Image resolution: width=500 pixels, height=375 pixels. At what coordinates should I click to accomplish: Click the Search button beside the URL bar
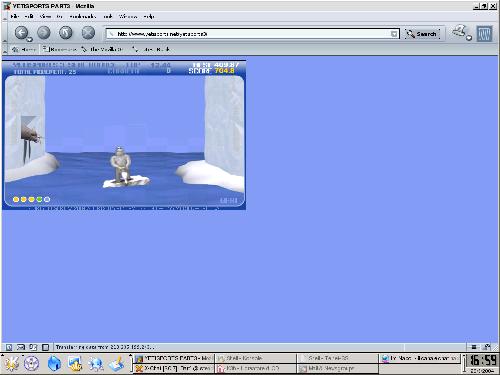422,34
